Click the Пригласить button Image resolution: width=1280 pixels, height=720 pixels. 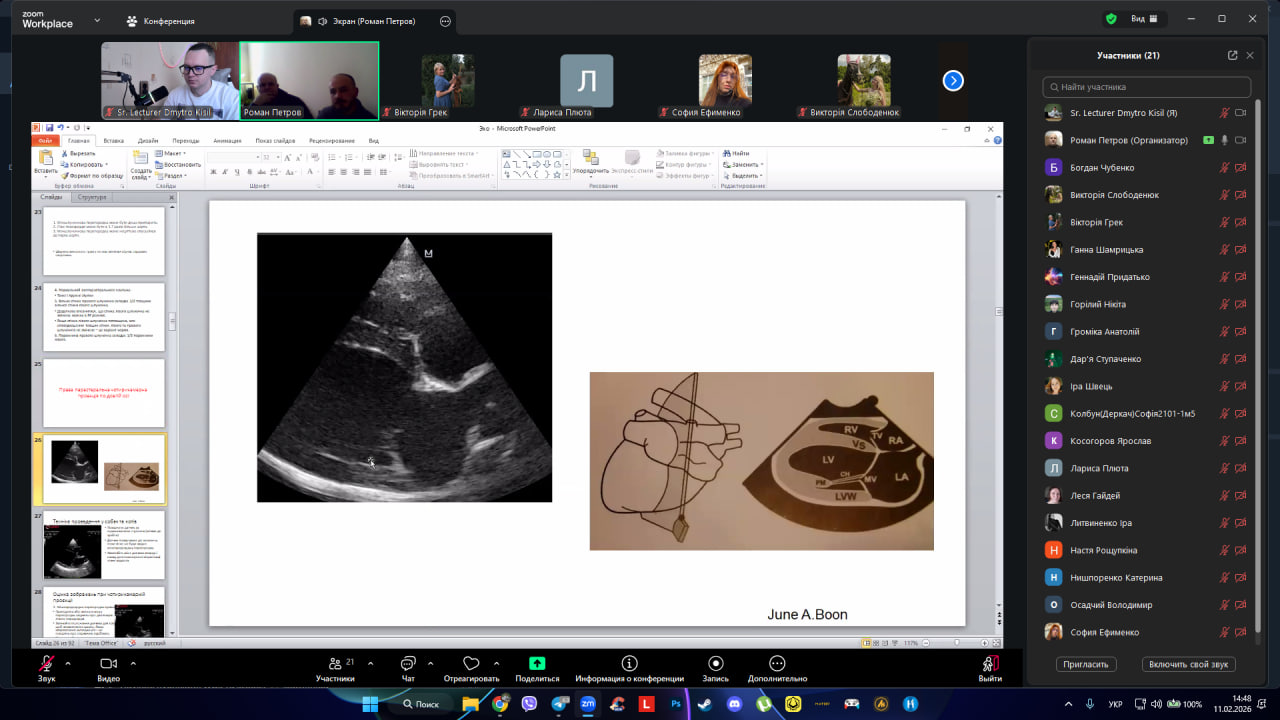click(x=1086, y=664)
